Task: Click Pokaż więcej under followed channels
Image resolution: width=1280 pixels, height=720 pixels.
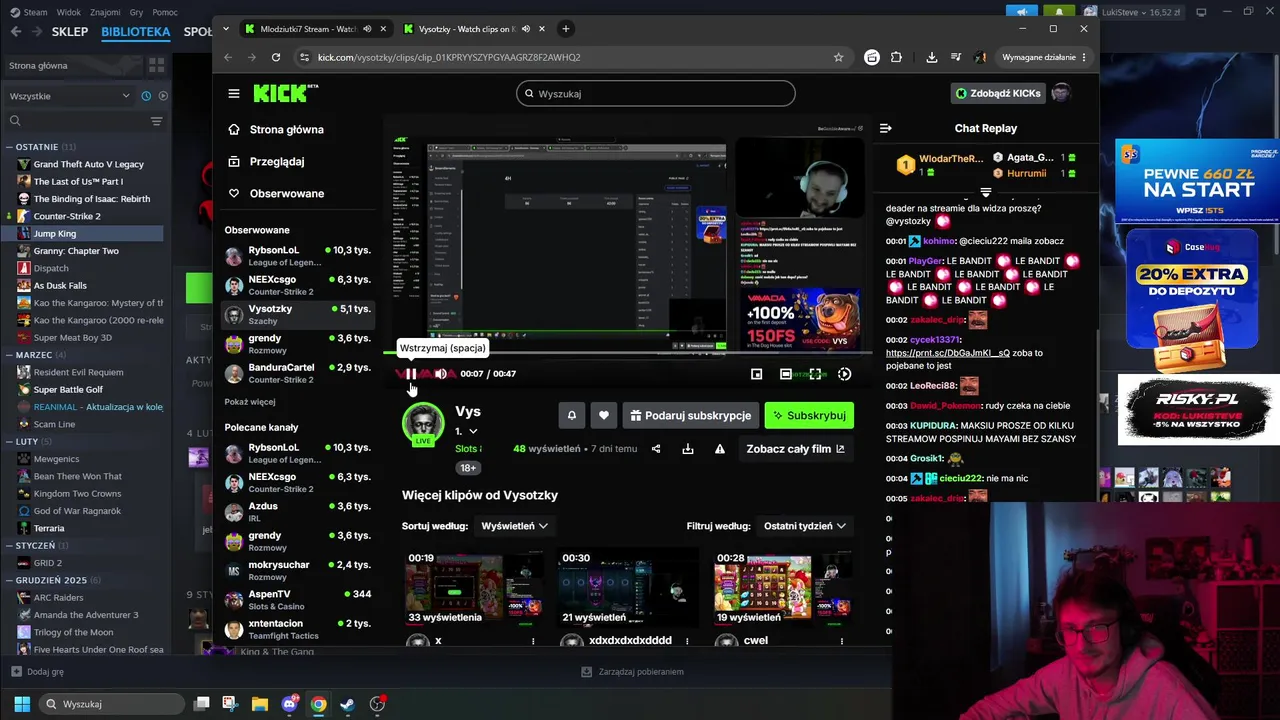Action: pyautogui.click(x=250, y=402)
